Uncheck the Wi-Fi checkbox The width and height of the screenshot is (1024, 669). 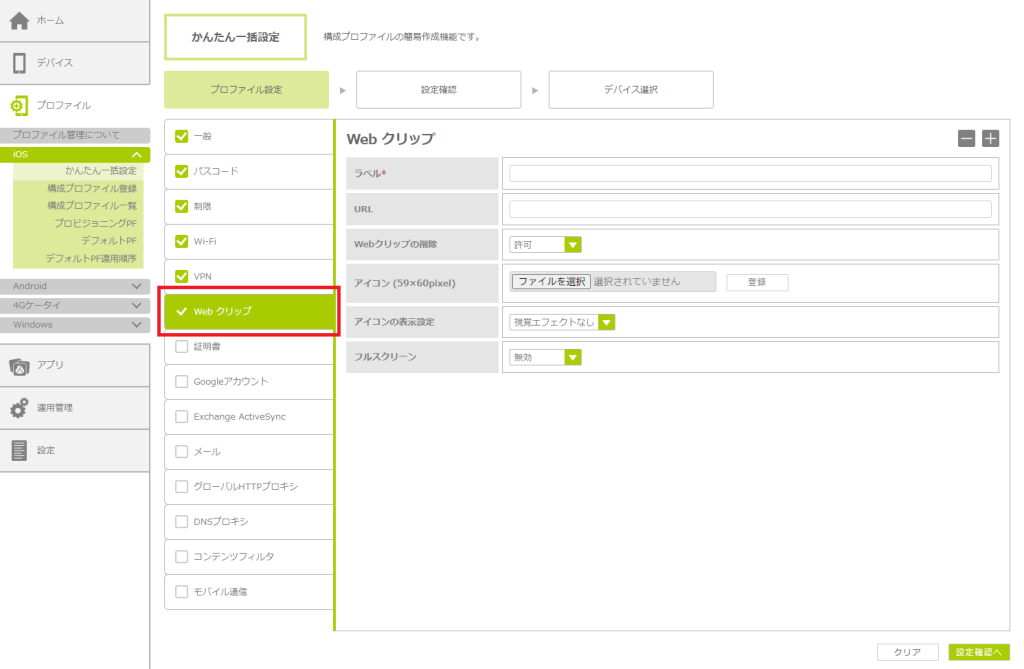(181, 241)
